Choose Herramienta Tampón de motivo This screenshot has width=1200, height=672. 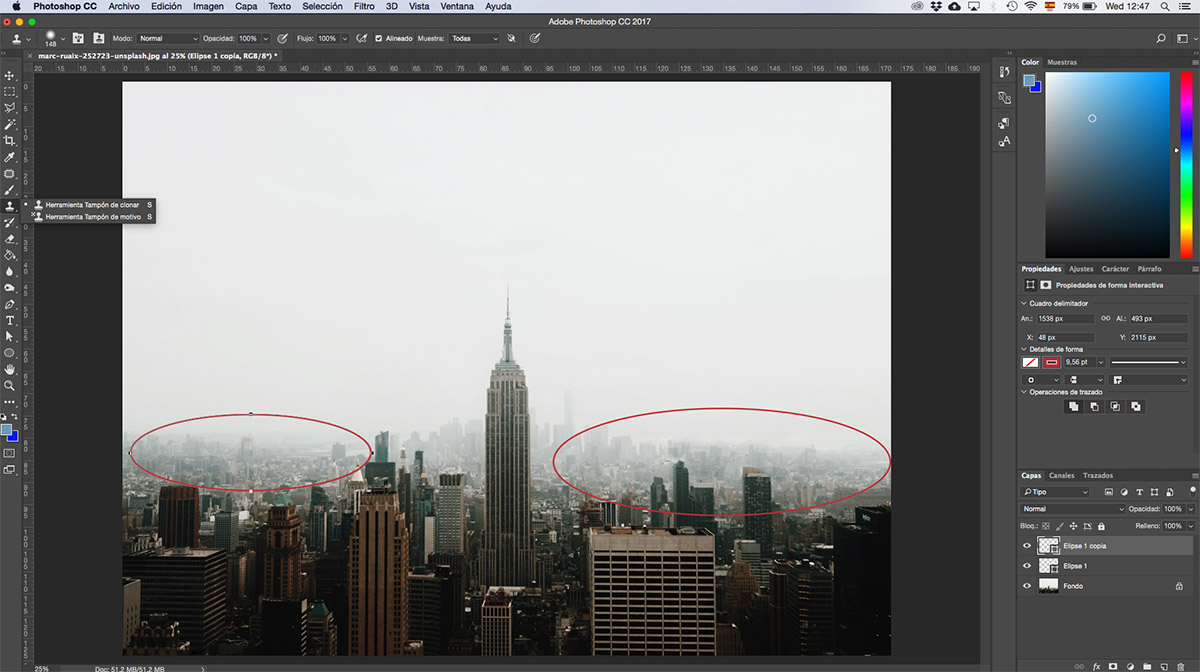[x=92, y=216]
